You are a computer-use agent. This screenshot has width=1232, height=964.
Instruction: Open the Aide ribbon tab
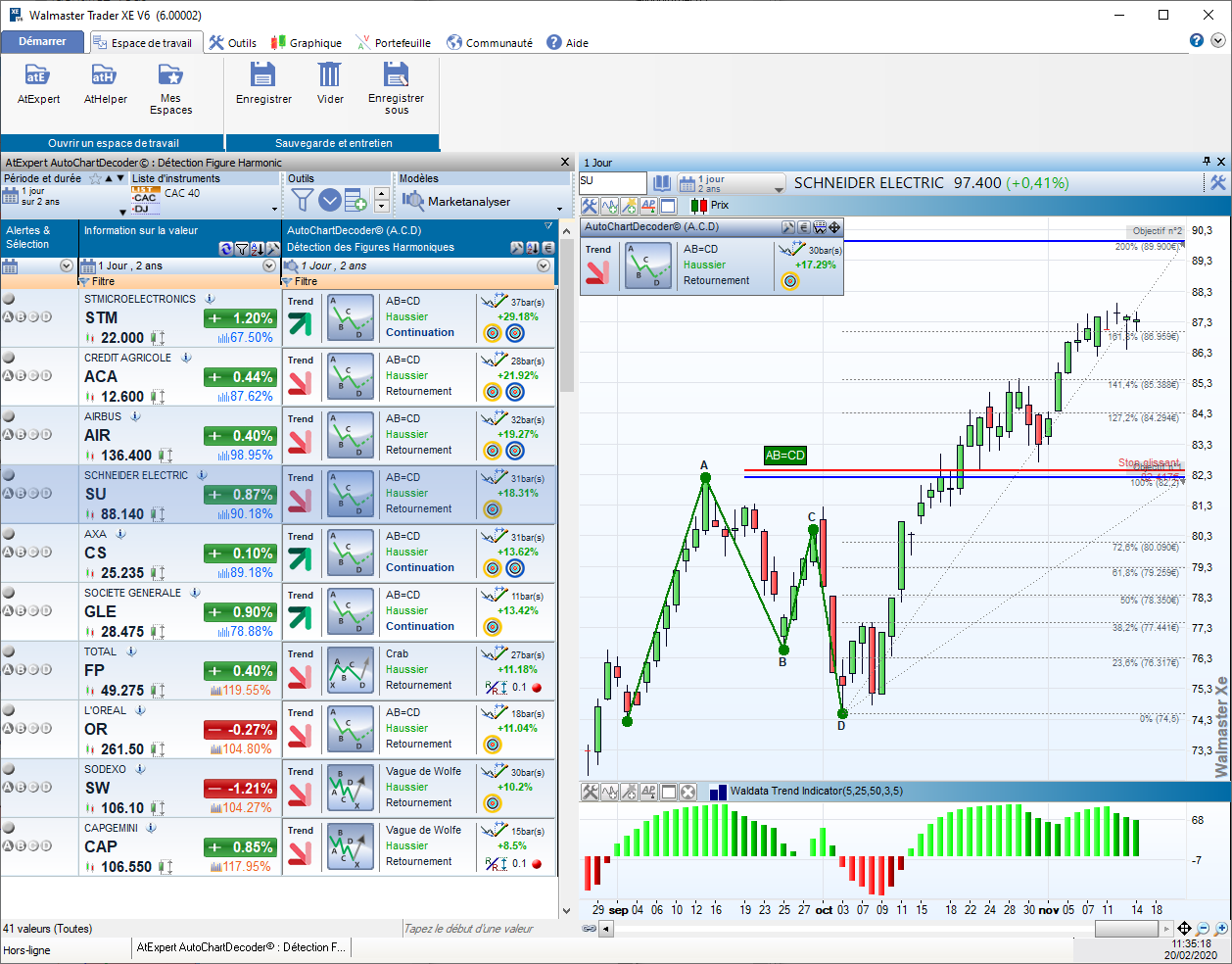pyautogui.click(x=567, y=42)
